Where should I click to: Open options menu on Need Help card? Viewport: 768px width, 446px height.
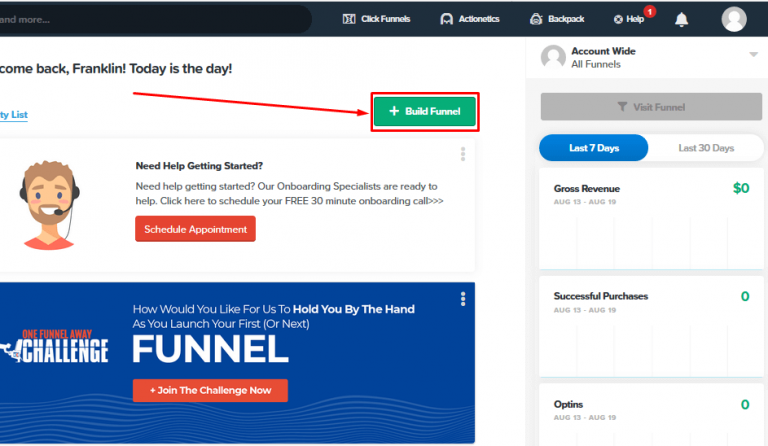(463, 154)
